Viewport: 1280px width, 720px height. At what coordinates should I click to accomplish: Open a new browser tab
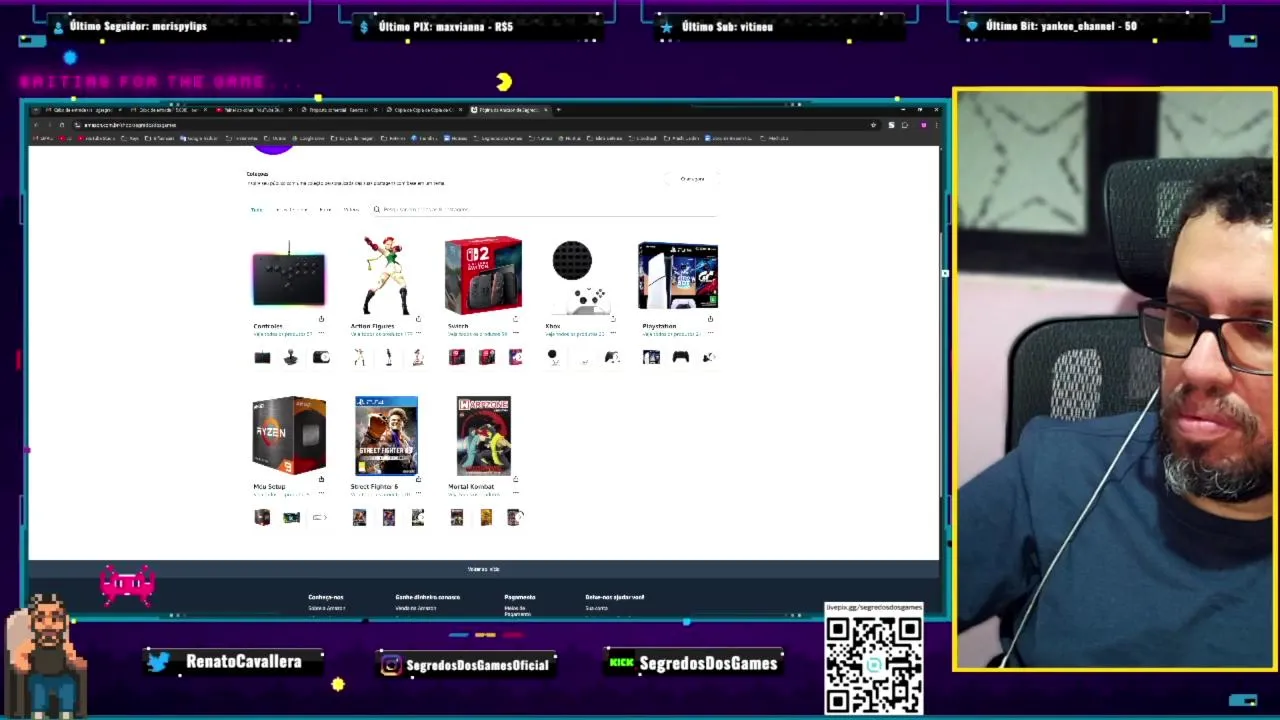tap(560, 110)
